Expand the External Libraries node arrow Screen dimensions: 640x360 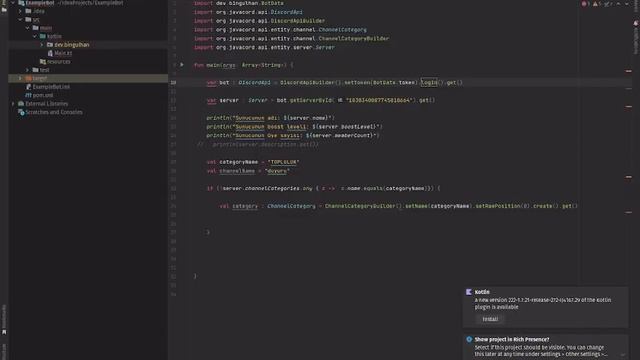click(x=13, y=104)
